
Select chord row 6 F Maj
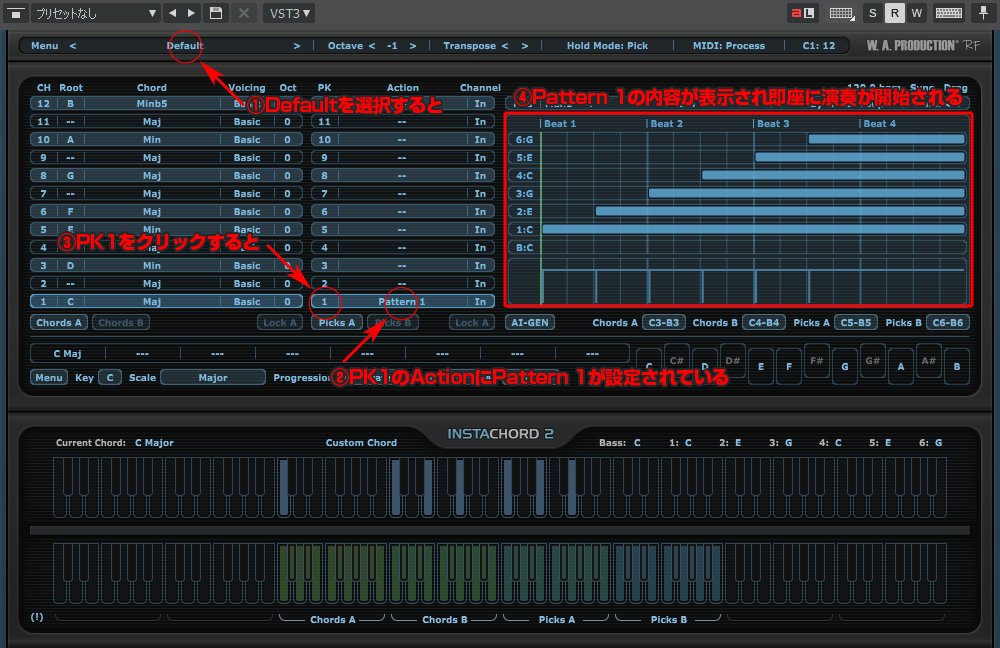[166, 212]
